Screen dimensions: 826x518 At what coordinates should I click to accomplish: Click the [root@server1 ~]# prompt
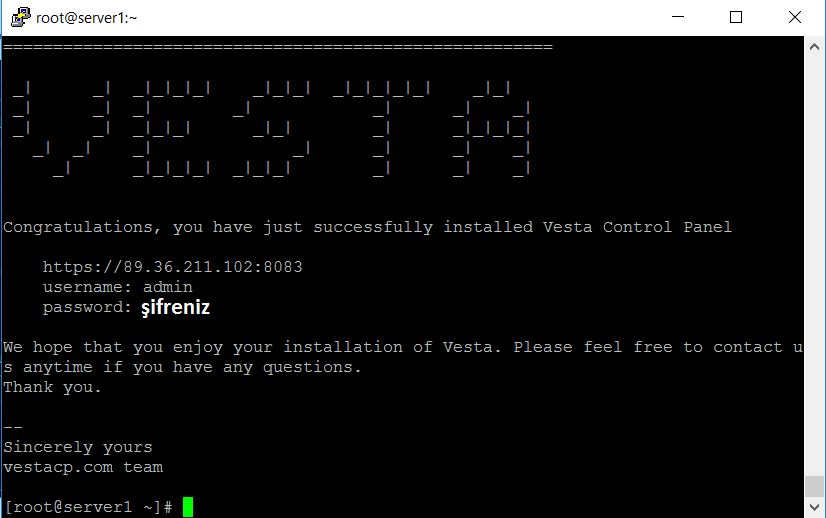click(x=88, y=507)
